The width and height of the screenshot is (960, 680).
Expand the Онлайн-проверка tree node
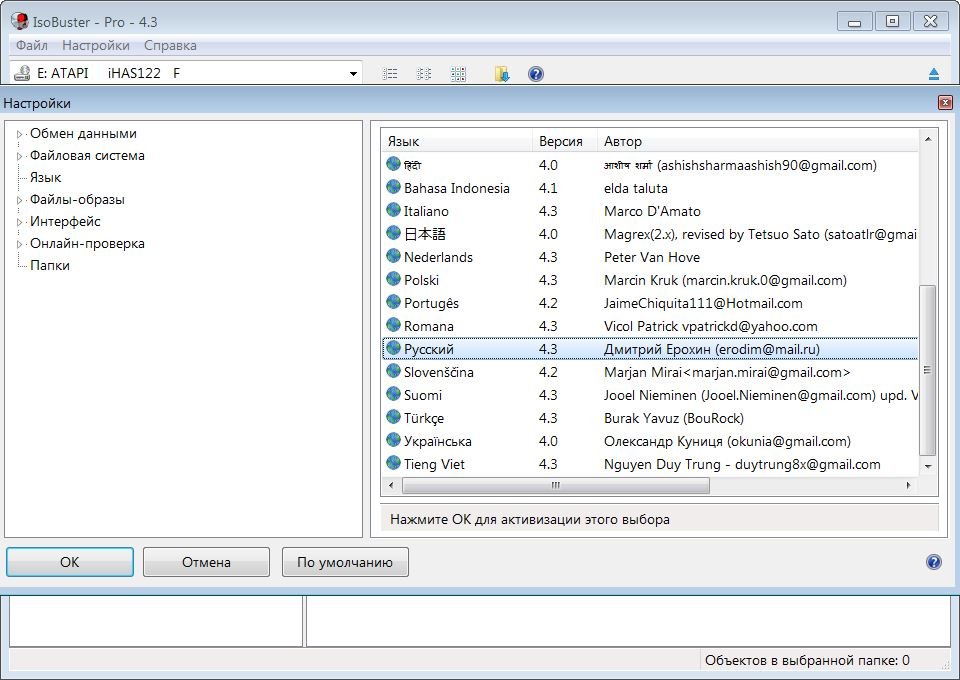20,244
